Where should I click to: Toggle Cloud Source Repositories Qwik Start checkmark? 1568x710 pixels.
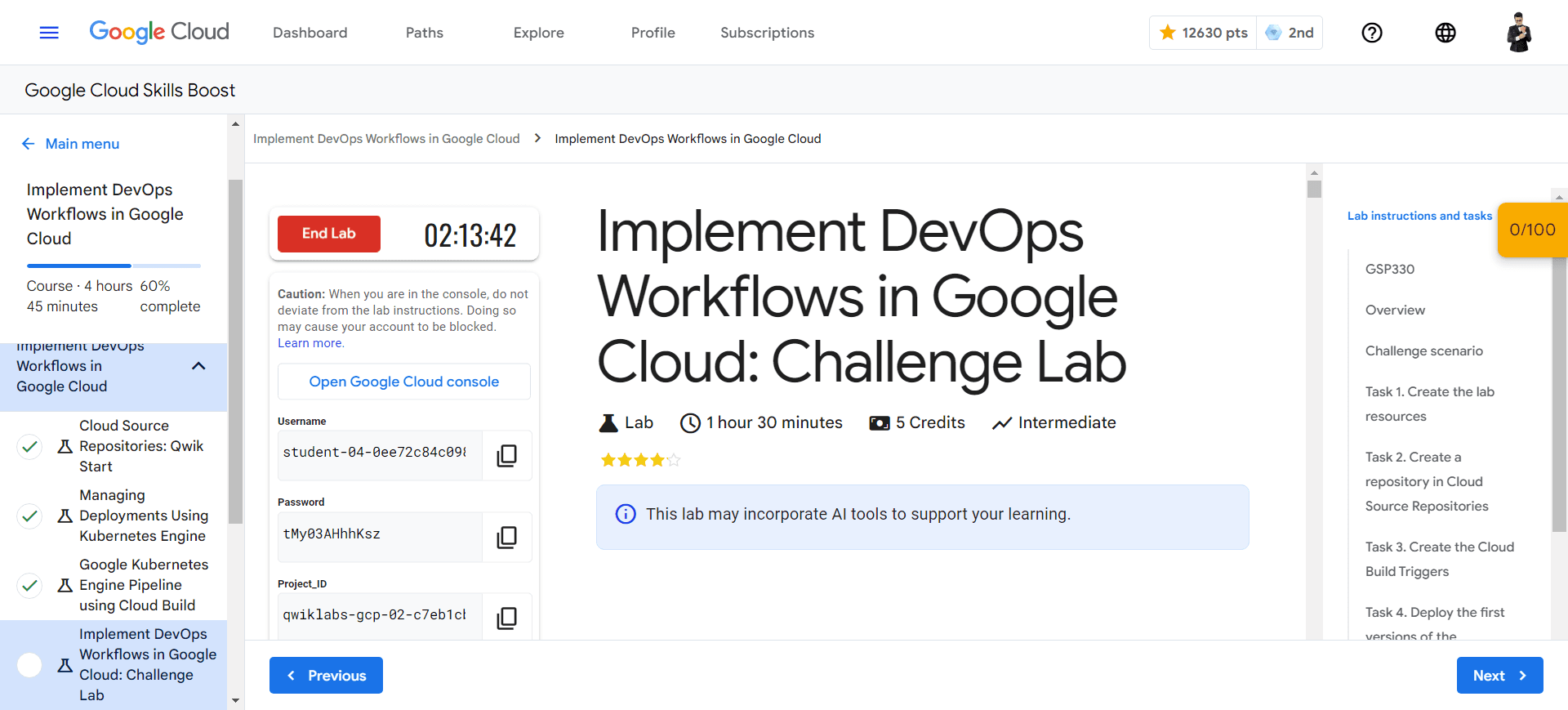click(x=30, y=446)
